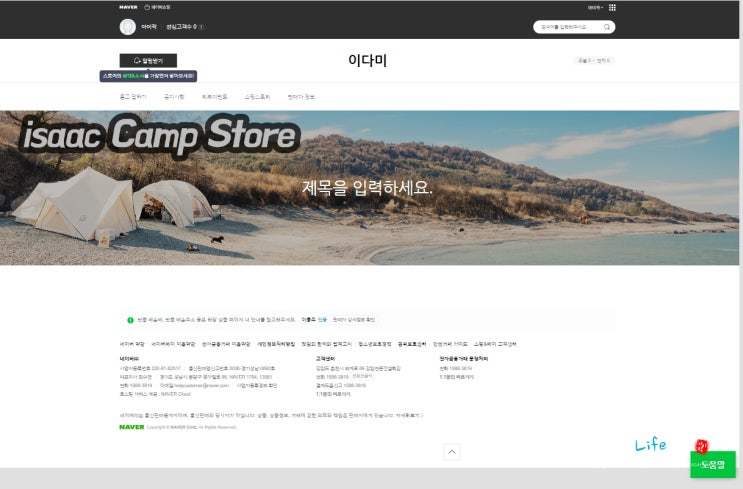This screenshot has width=743, height=489.
Task: Open the 개인정보처리방침 footer link
Action: [x=276, y=344]
